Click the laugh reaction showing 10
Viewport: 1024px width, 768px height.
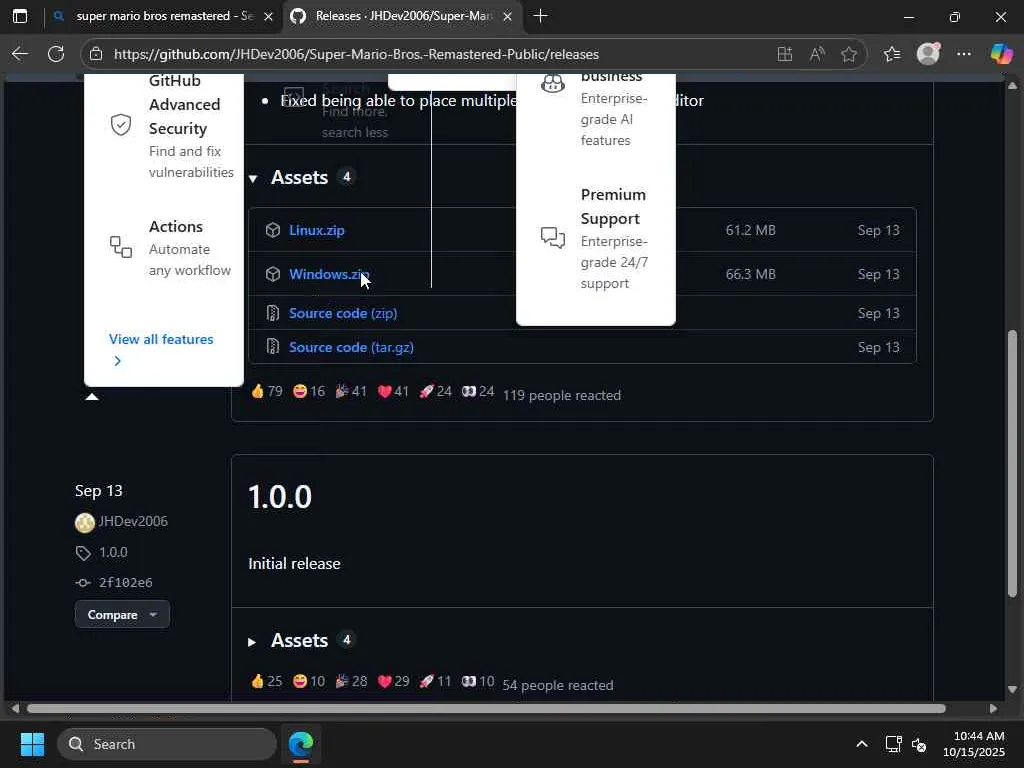[308, 681]
